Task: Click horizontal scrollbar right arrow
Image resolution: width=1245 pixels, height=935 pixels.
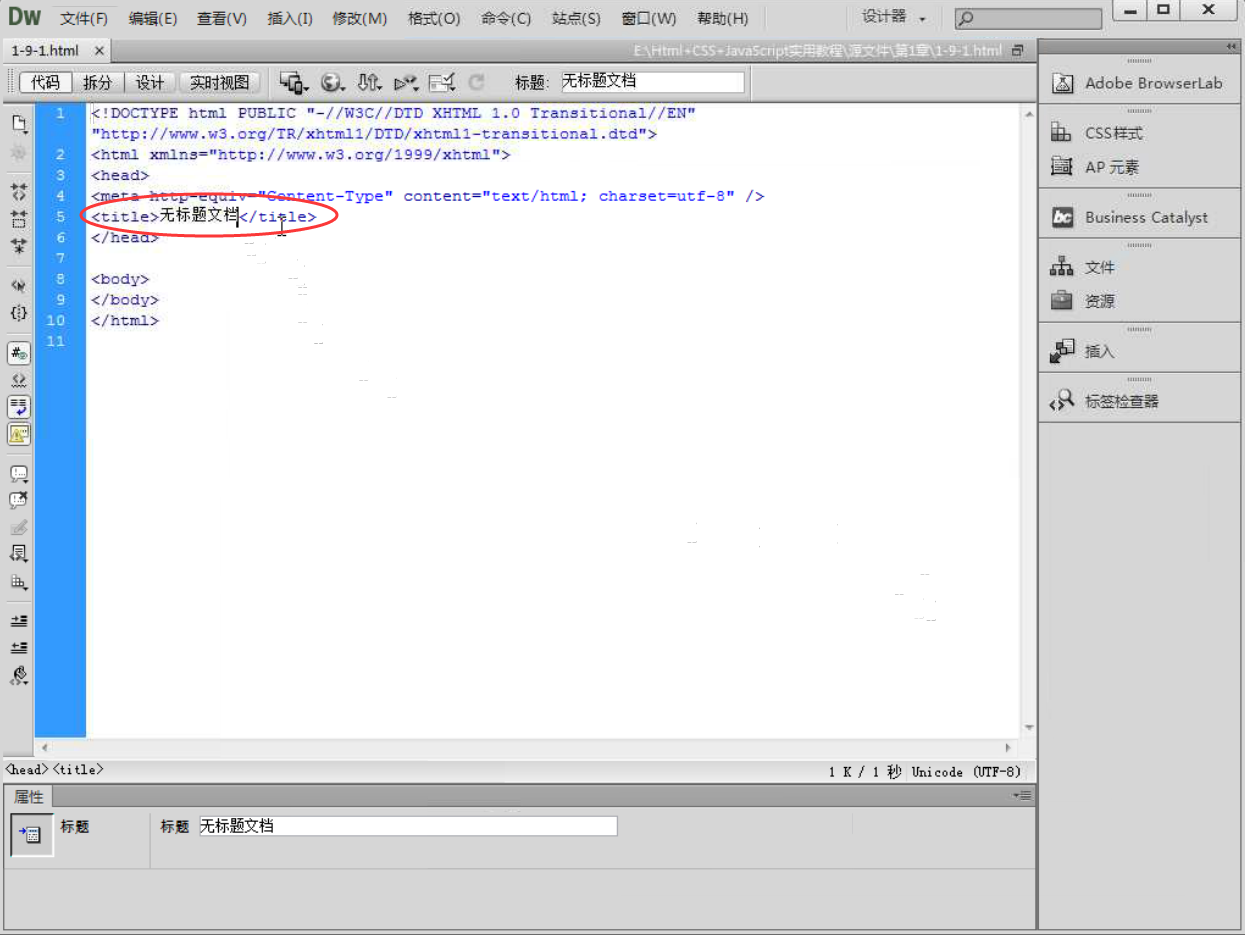Action: point(1008,748)
